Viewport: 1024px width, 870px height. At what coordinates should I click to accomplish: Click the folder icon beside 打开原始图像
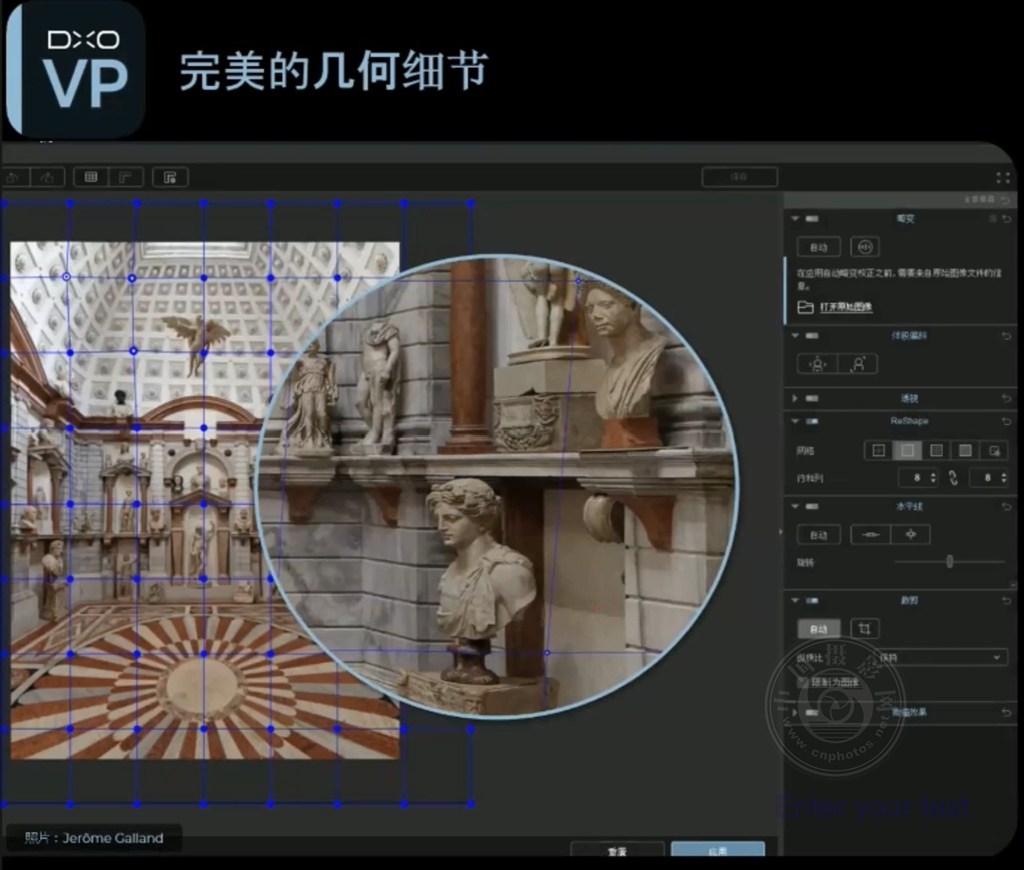point(805,307)
